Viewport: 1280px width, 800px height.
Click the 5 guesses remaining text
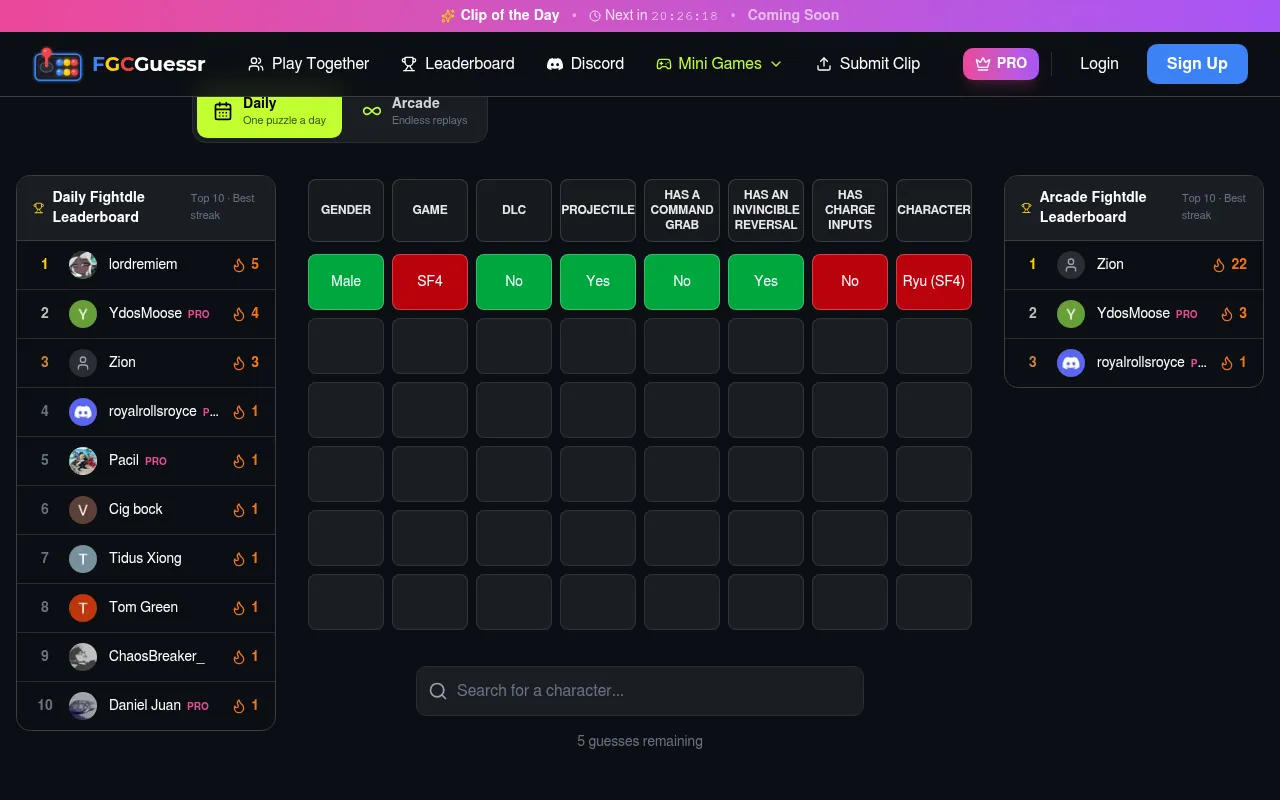(x=640, y=741)
